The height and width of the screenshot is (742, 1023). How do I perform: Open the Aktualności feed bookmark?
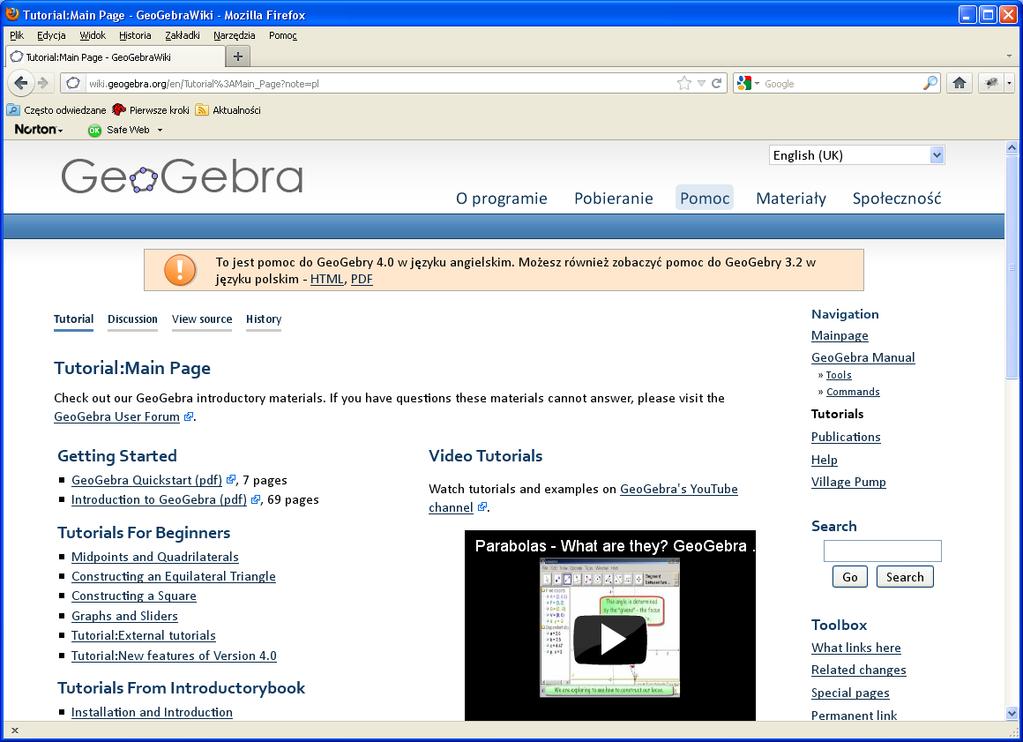point(228,110)
